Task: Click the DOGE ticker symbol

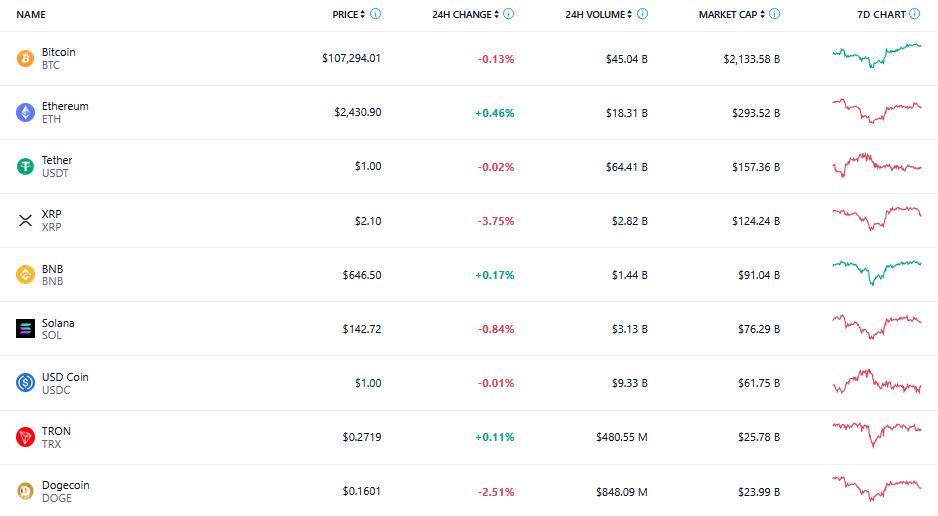Action: (56, 498)
